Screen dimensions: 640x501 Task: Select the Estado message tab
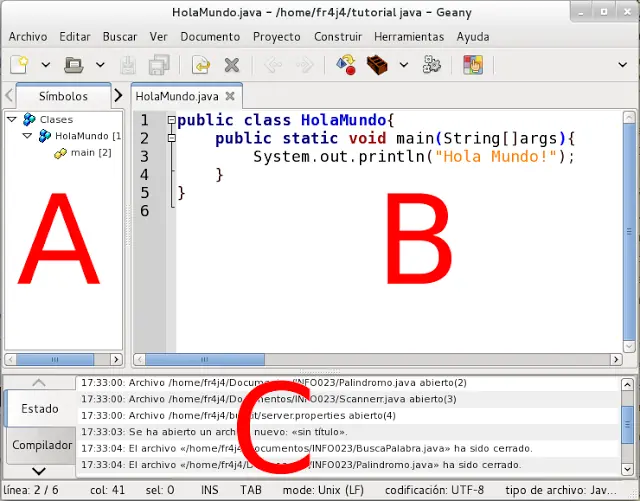click(40, 409)
